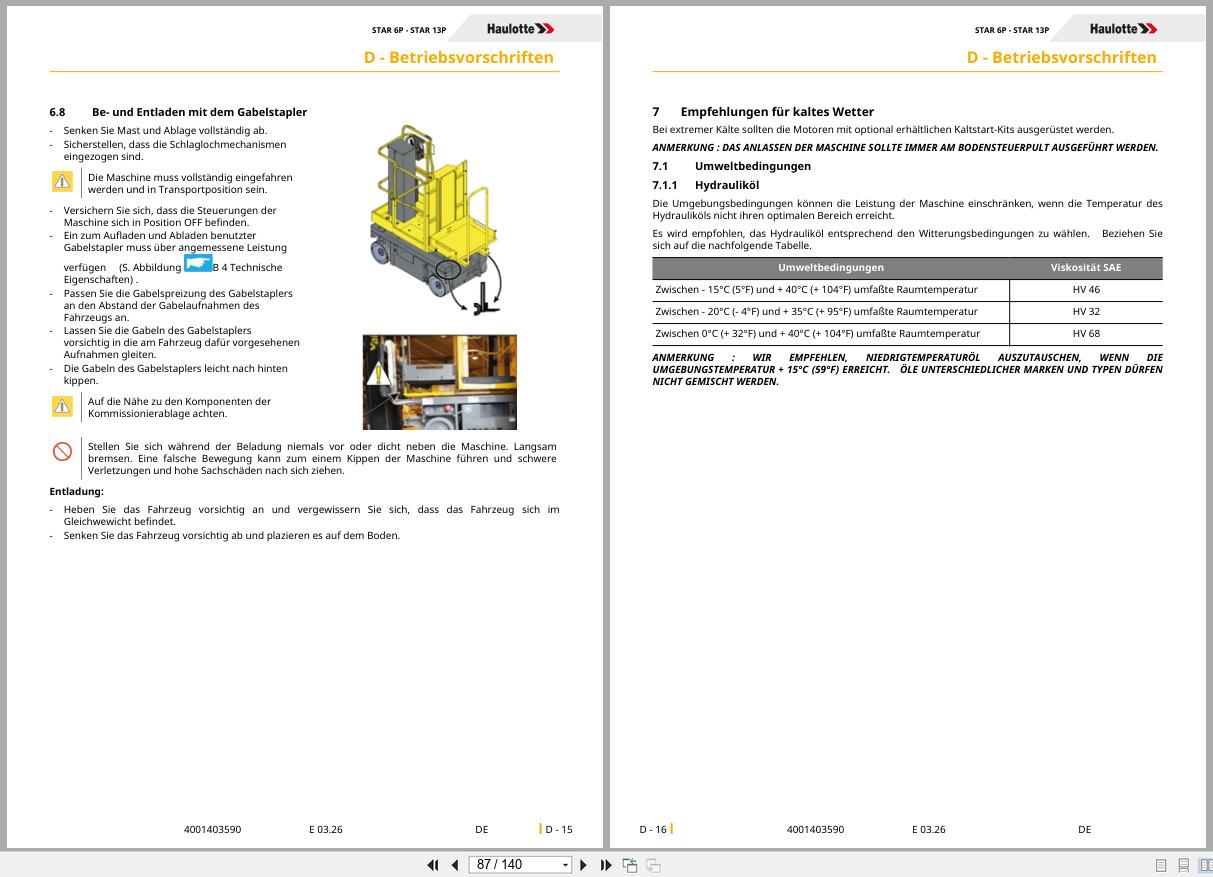
Task: Click 'DE' language code in left page footer
Action: [482, 829]
